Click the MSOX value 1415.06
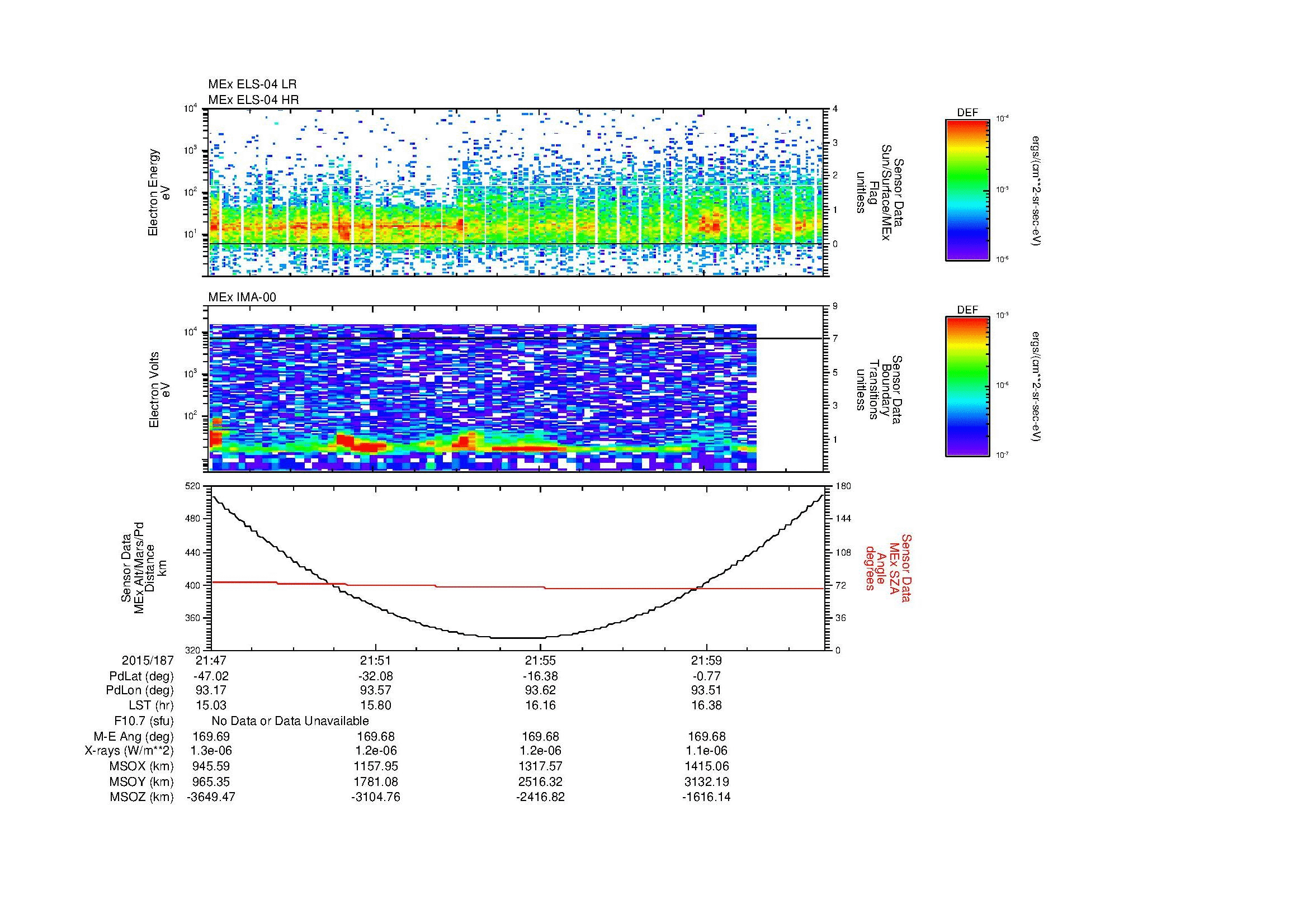1308x924 pixels. 706,766
